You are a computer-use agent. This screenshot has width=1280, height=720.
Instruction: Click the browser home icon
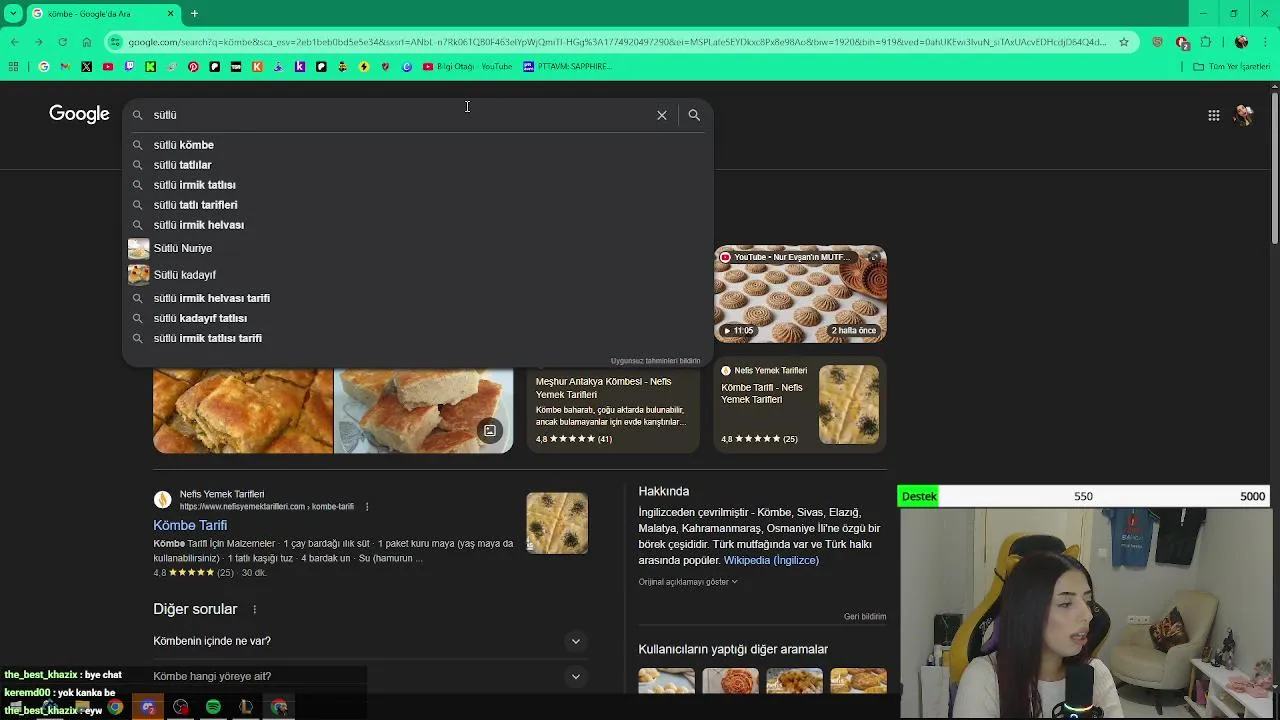tap(86, 42)
